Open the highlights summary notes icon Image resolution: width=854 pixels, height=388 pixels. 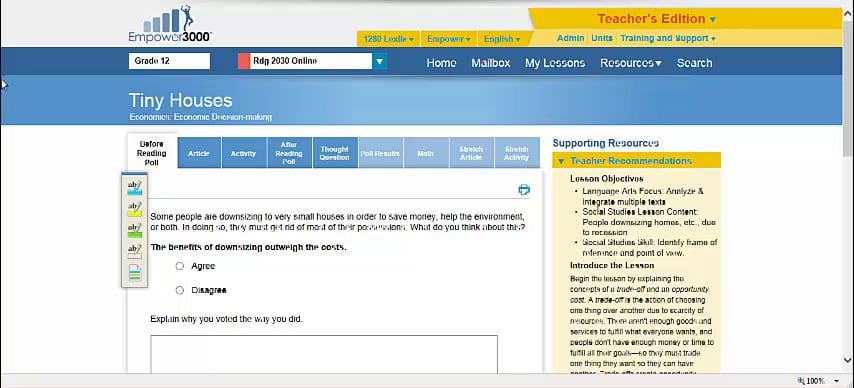tap(135, 273)
